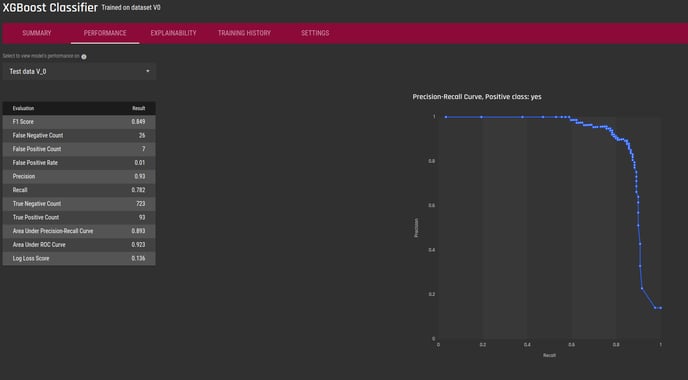The width and height of the screenshot is (688, 380).
Task: Click the Precision metric row
Action: tap(79, 176)
